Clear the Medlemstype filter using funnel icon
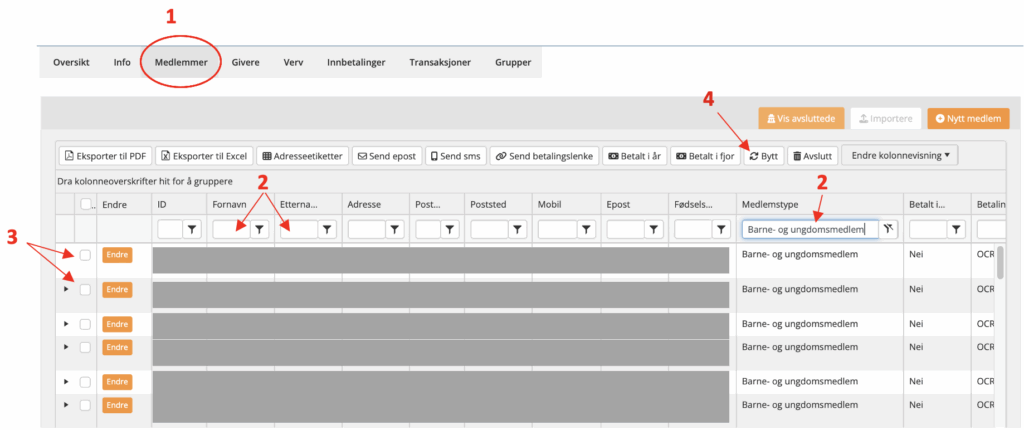This screenshot has height=430, width=1024. point(888,230)
